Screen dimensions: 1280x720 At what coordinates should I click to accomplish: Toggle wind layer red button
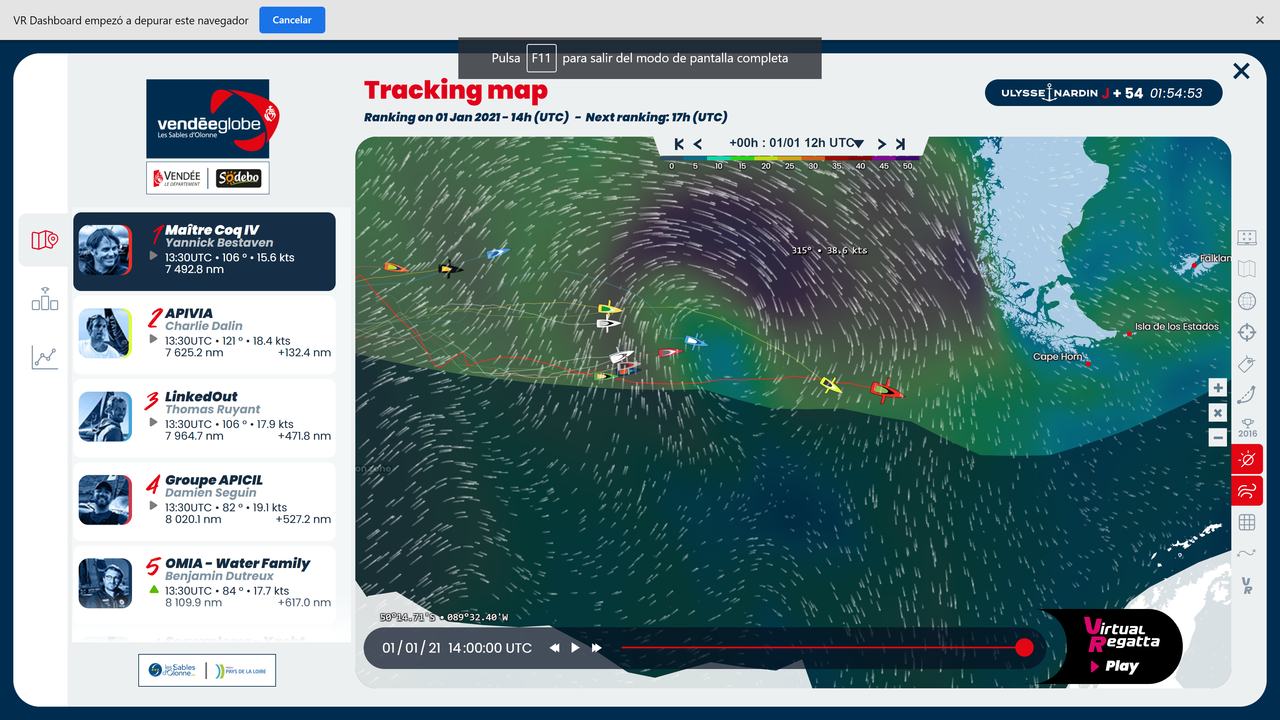tap(1247, 491)
